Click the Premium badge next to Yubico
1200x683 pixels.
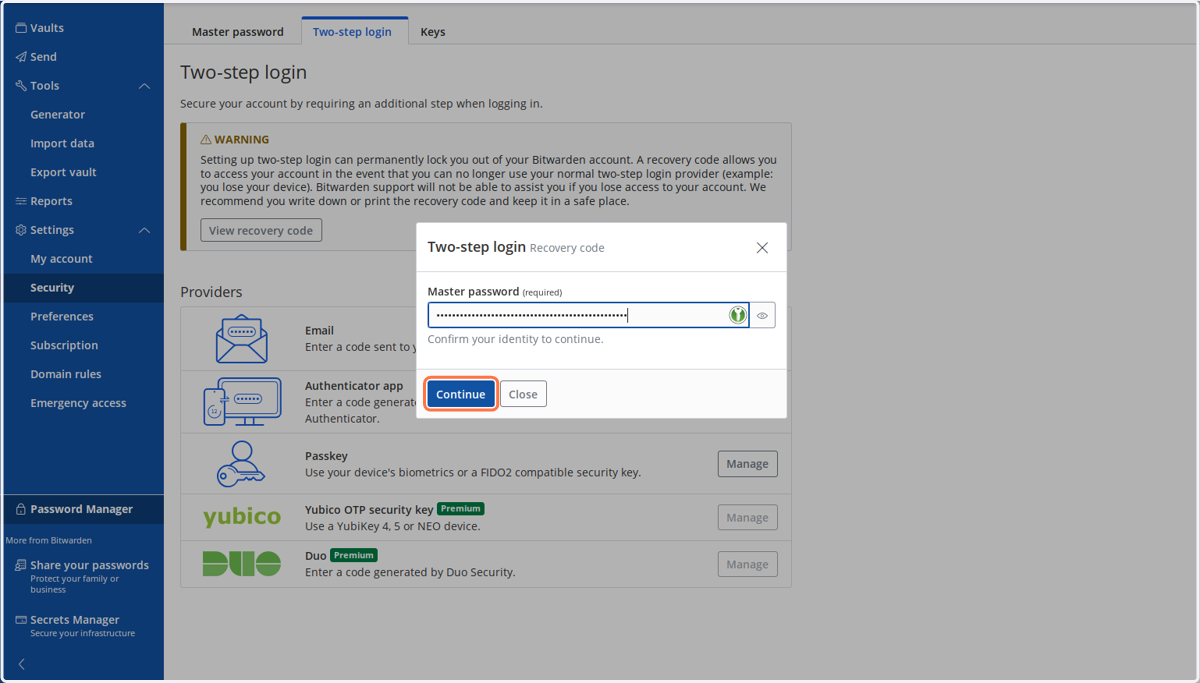pos(461,509)
